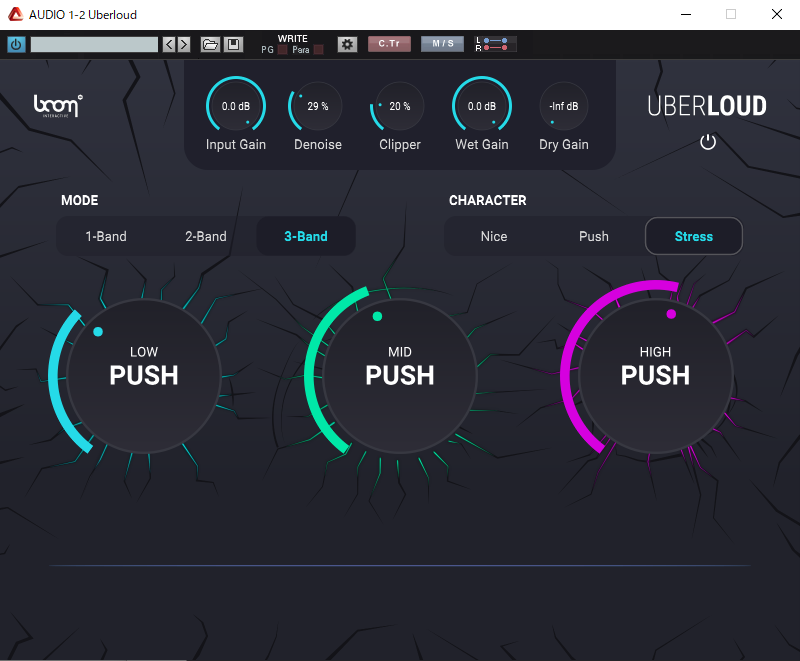This screenshot has height=661, width=800.
Task: Choose the Push character
Action: [594, 236]
